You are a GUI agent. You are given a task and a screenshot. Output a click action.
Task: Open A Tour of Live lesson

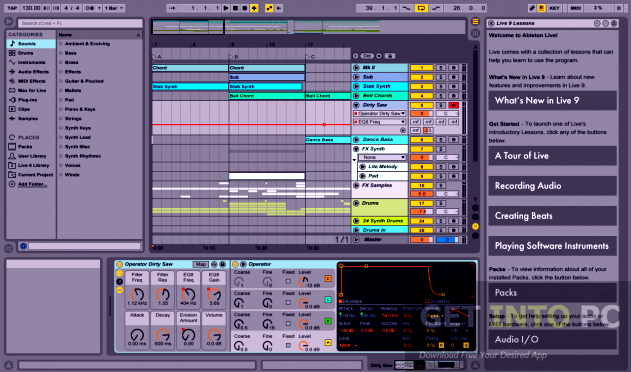click(552, 155)
